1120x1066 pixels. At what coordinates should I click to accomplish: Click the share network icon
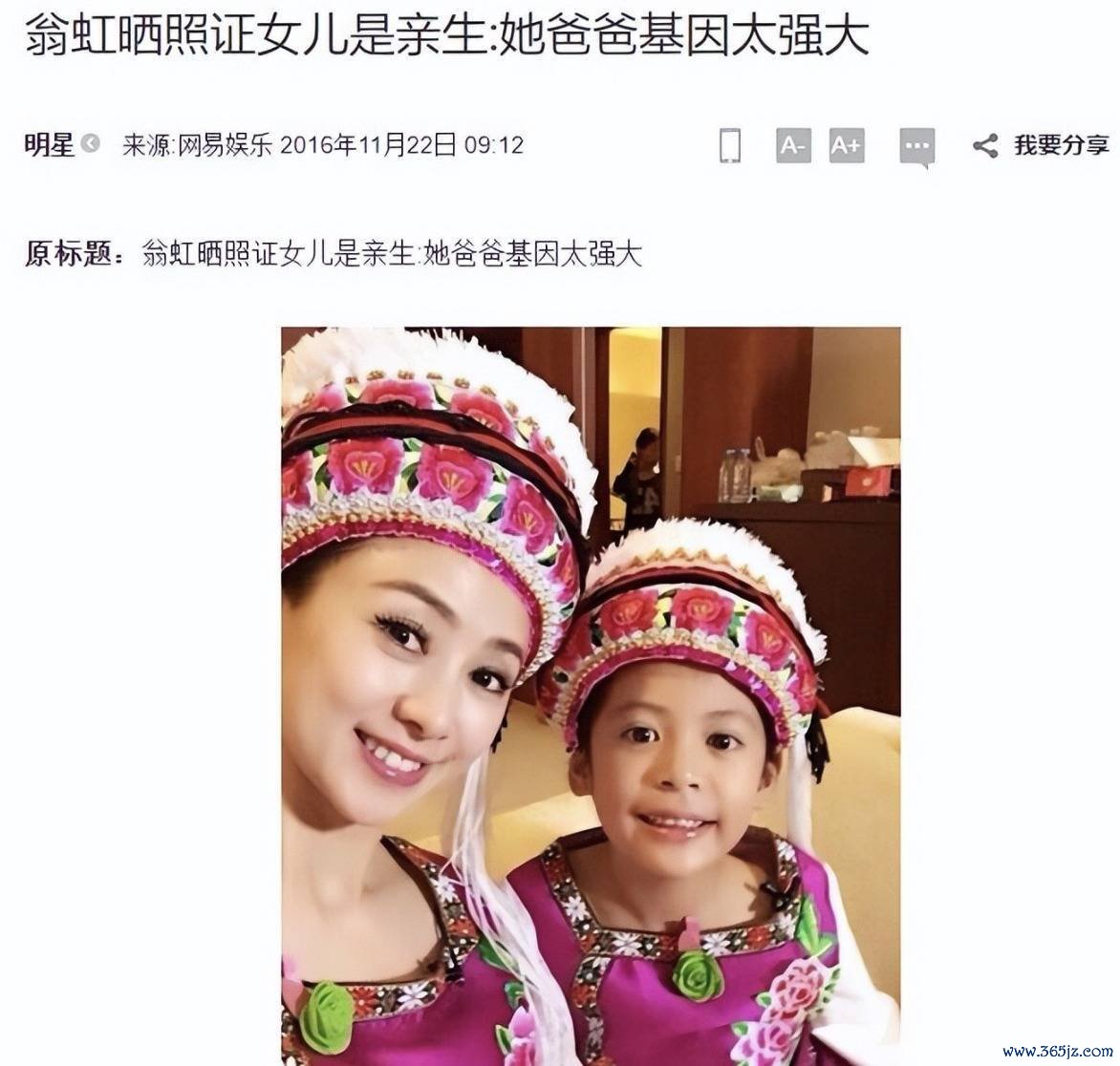pos(985,145)
